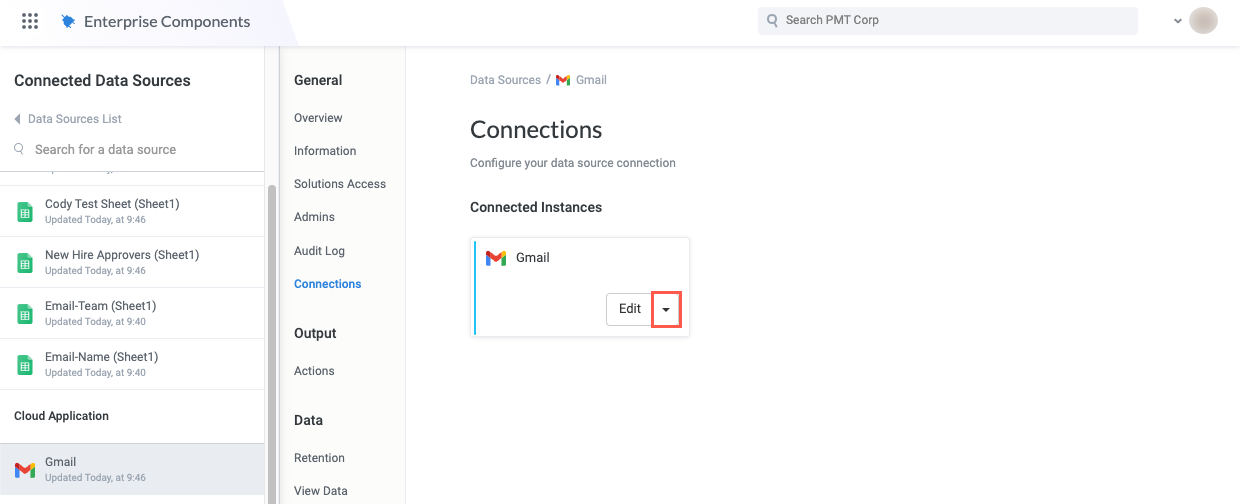Go back via Data Sources List arrow
Image resolution: width=1240 pixels, height=504 pixels.
pos(17,119)
